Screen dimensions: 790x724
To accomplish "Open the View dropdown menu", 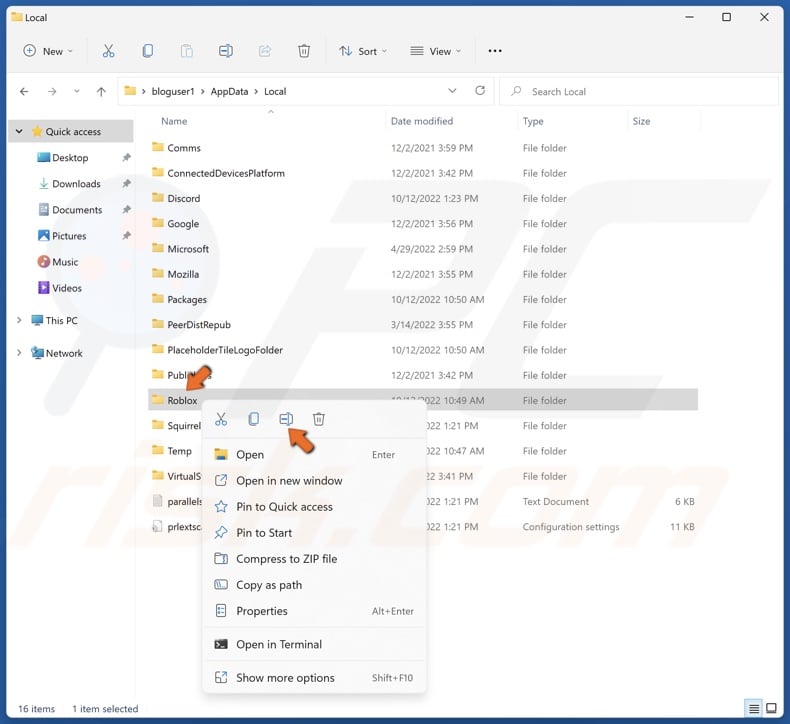I will (435, 51).
